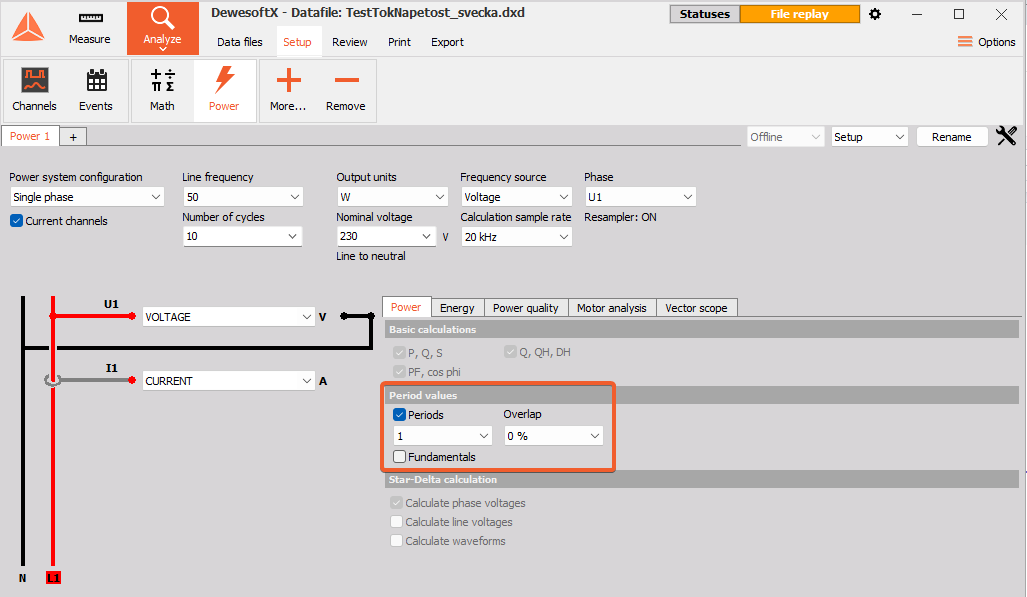Screen dimensions: 1027x597
Task: Switch to Measure mode
Action: [90, 28]
